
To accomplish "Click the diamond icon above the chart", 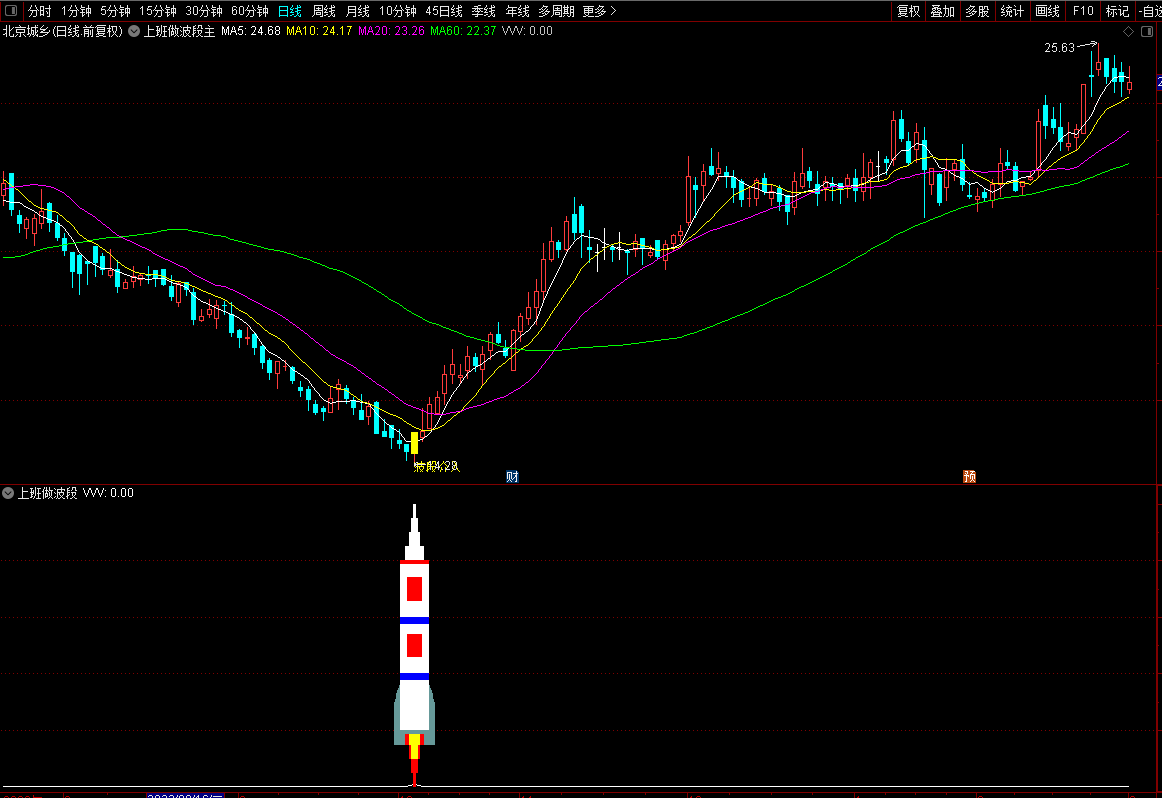I will pos(1129,31).
